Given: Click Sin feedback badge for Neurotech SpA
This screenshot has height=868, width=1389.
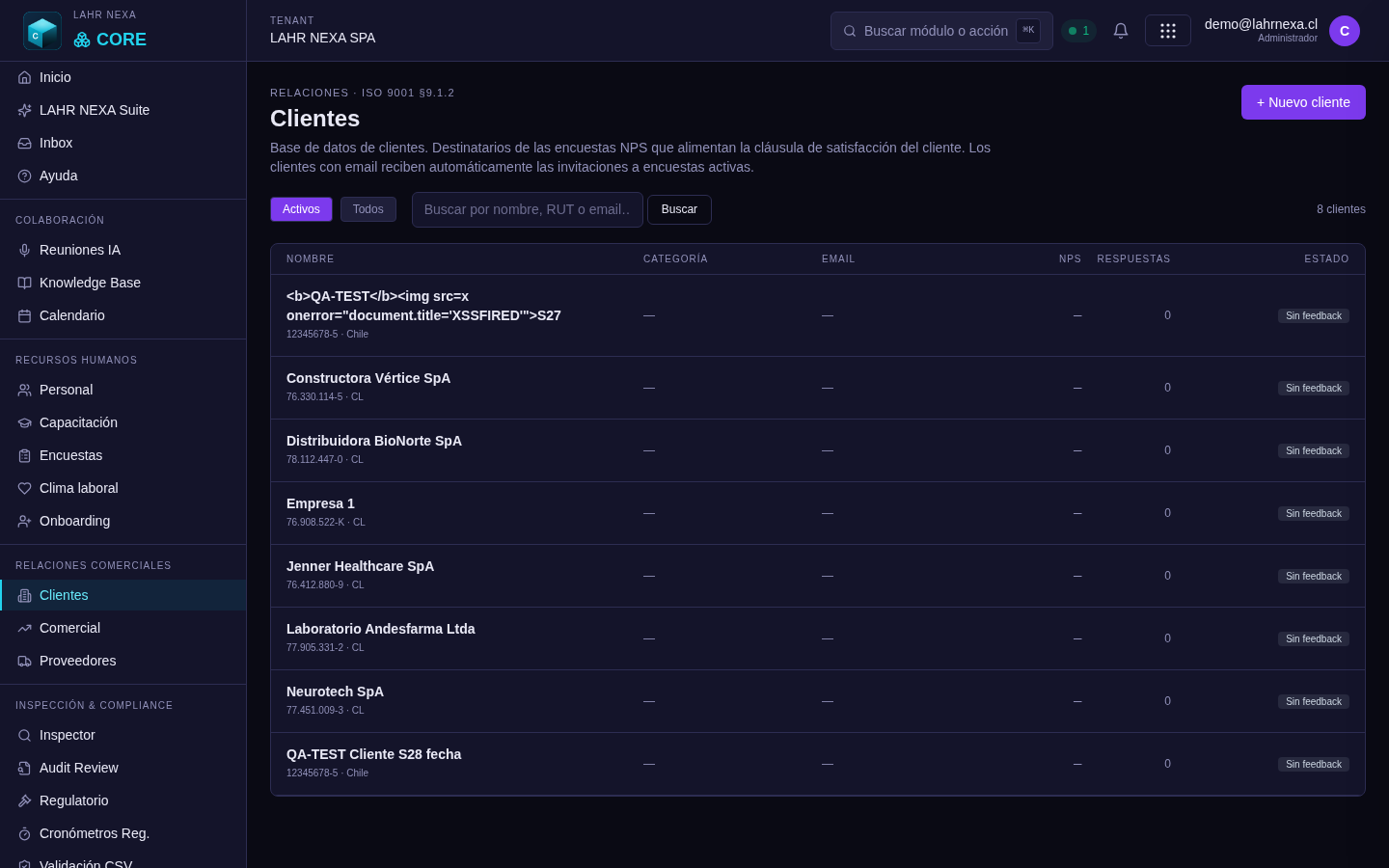Looking at the screenshot, I should pos(1314,701).
